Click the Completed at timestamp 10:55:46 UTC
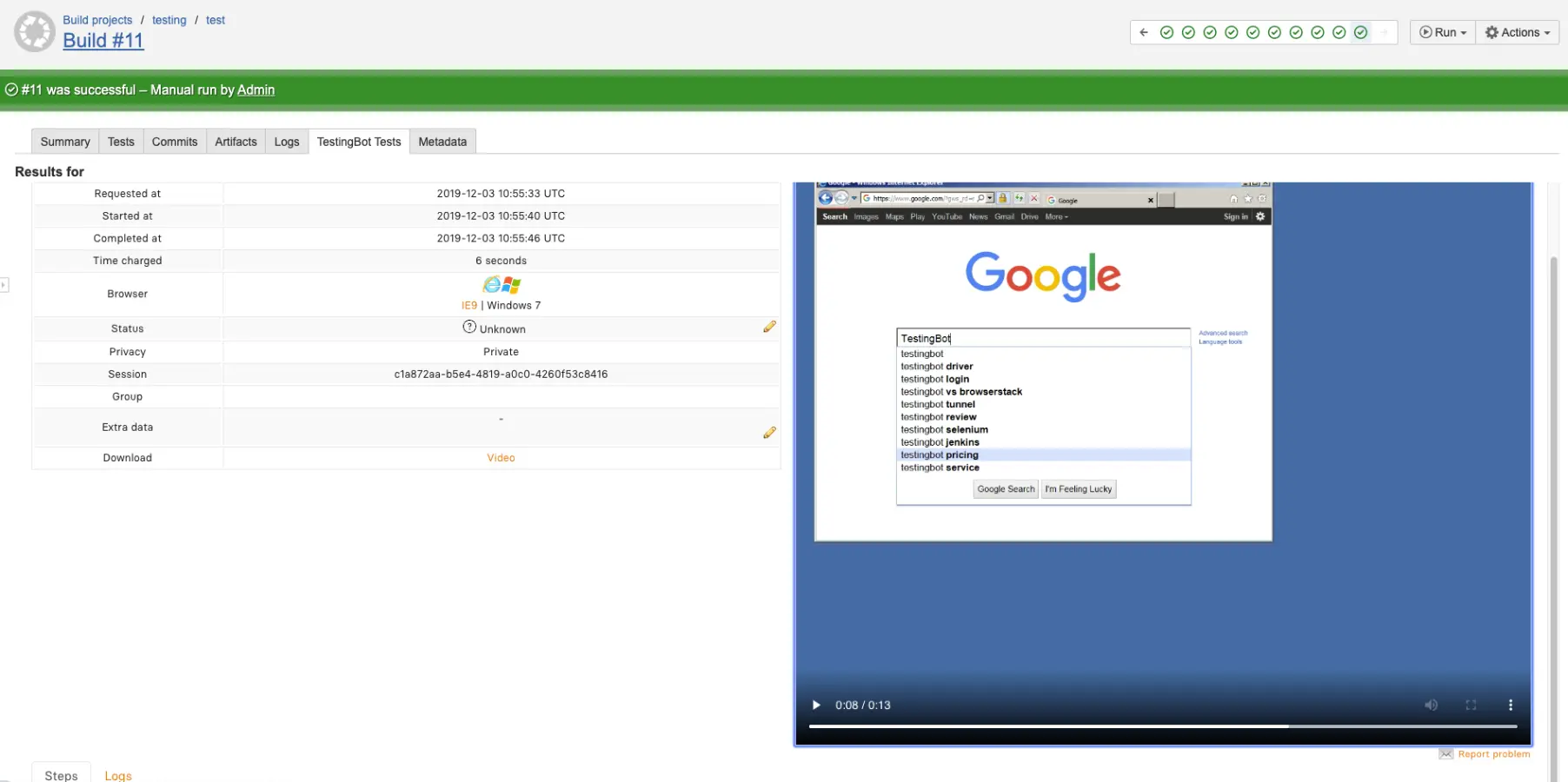This screenshot has width=1568, height=782. [x=501, y=238]
